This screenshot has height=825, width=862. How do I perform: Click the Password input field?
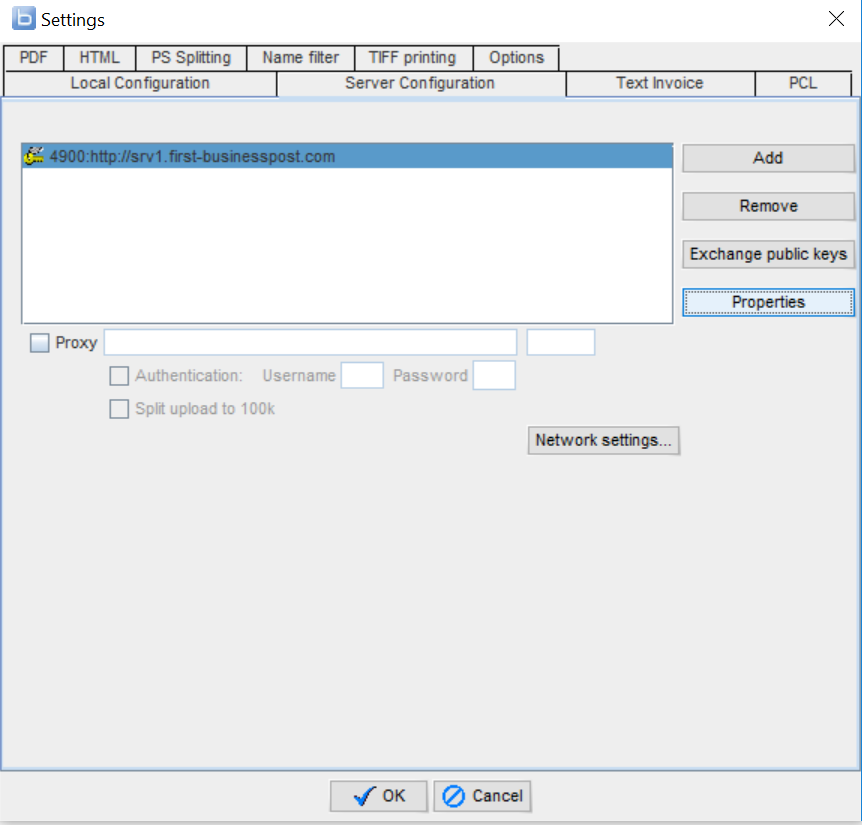(494, 375)
